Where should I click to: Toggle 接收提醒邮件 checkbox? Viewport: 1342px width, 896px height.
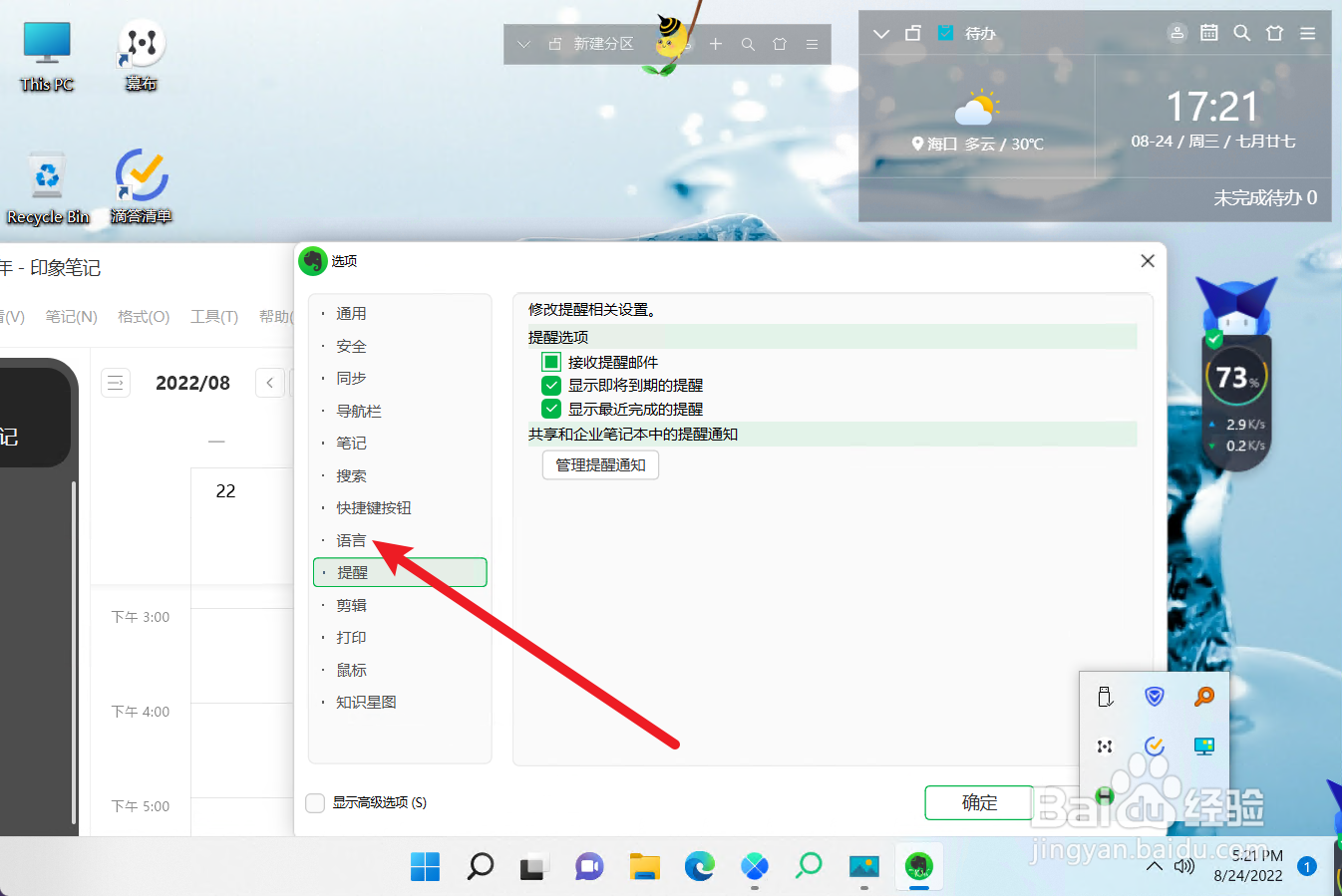click(551, 362)
